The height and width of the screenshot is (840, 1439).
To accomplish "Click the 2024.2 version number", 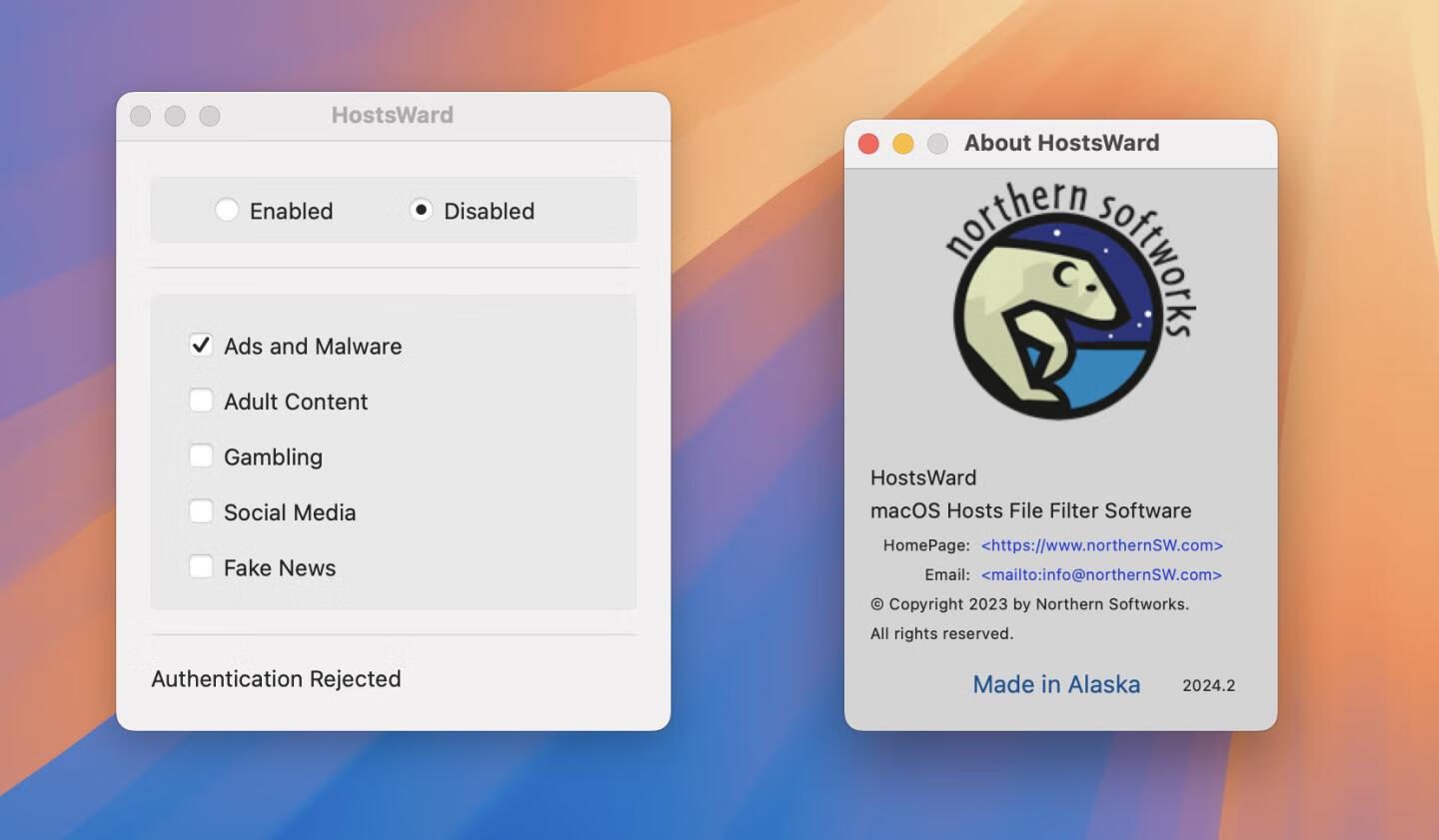I will (x=1208, y=685).
